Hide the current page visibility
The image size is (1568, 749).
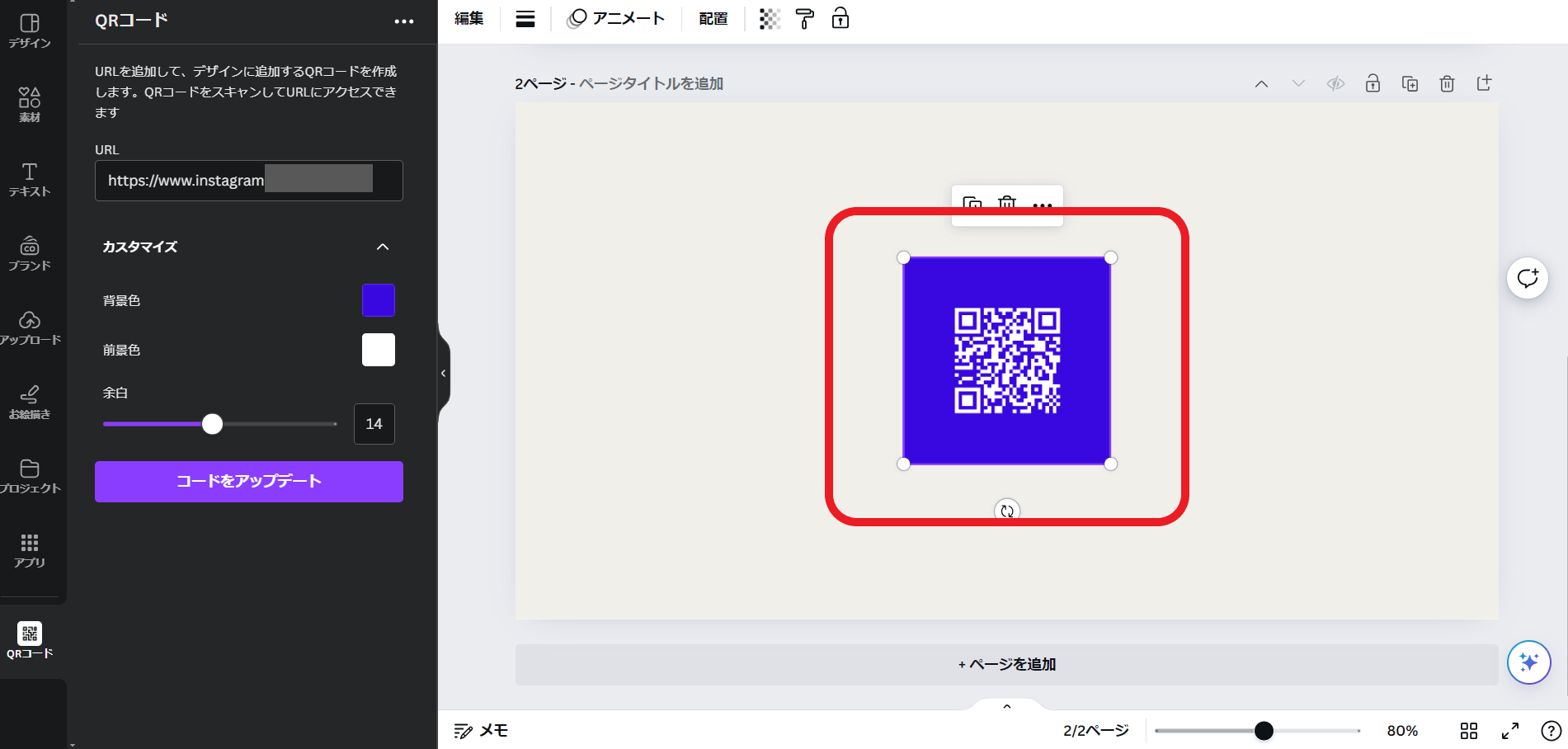click(1335, 83)
